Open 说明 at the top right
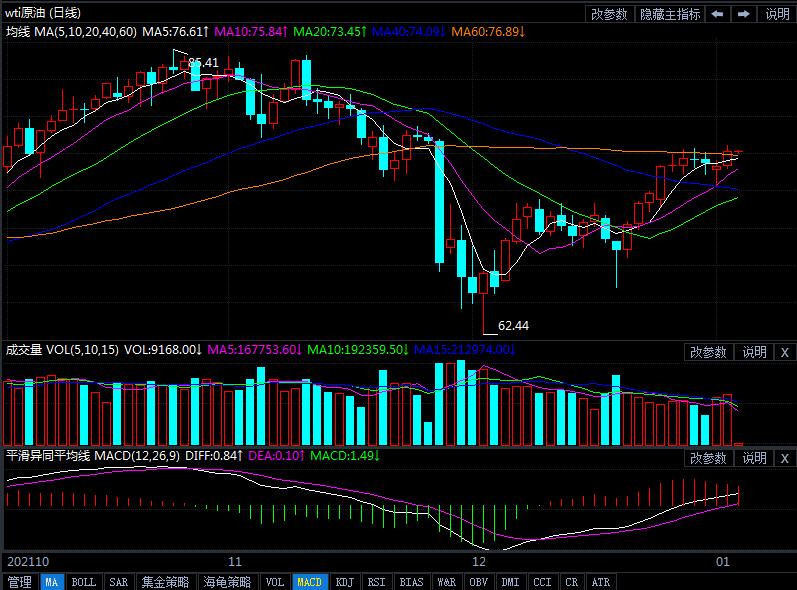This screenshot has height=590, width=797. tap(777, 14)
